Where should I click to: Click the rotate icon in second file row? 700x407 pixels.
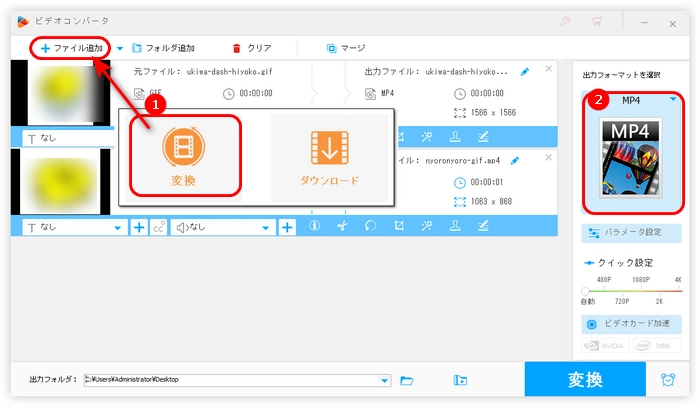tap(369, 227)
